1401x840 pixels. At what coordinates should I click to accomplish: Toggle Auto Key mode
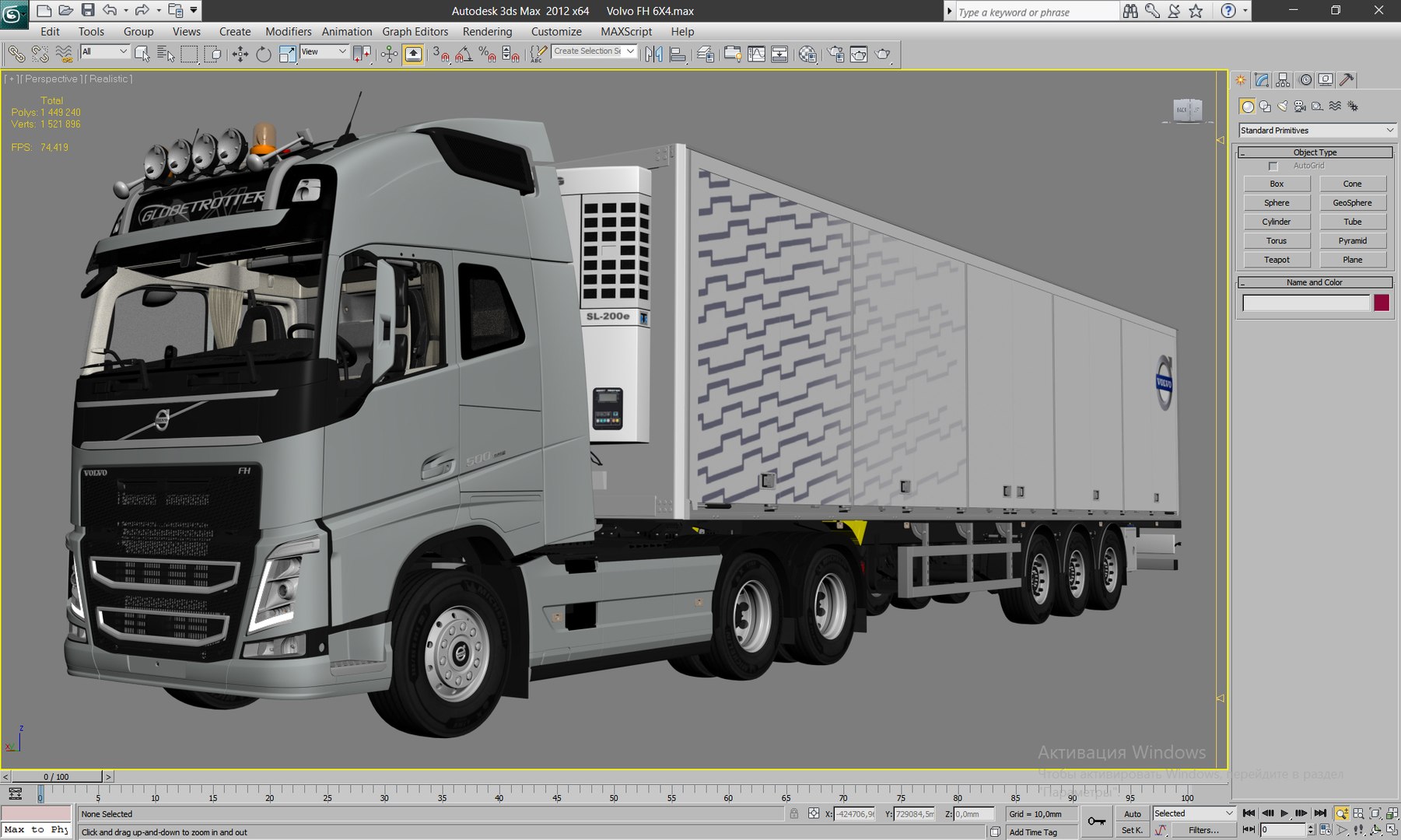1133,814
